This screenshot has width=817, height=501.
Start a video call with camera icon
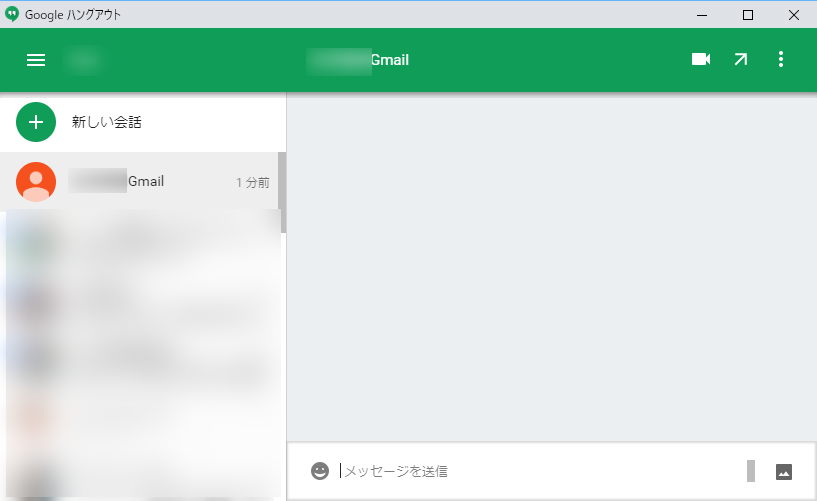coord(701,59)
